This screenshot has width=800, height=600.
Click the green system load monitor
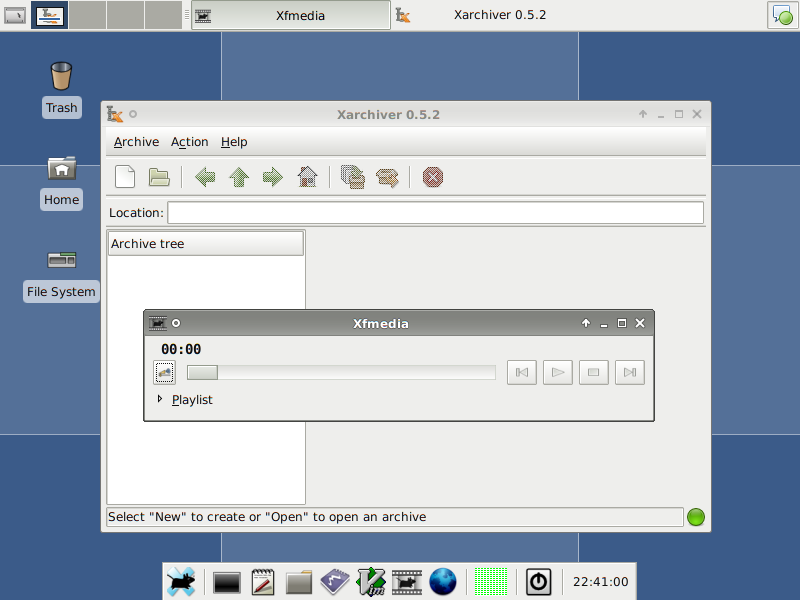click(x=491, y=582)
